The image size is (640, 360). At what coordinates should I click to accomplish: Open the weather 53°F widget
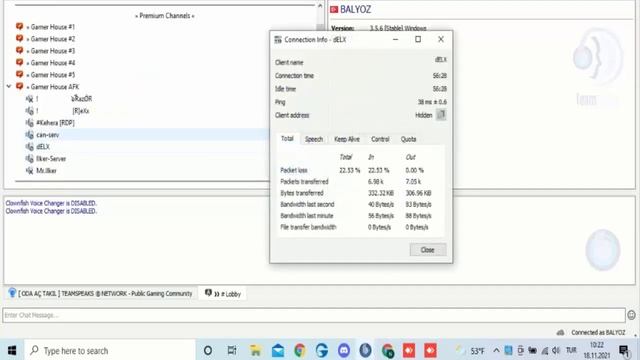pos(470,351)
